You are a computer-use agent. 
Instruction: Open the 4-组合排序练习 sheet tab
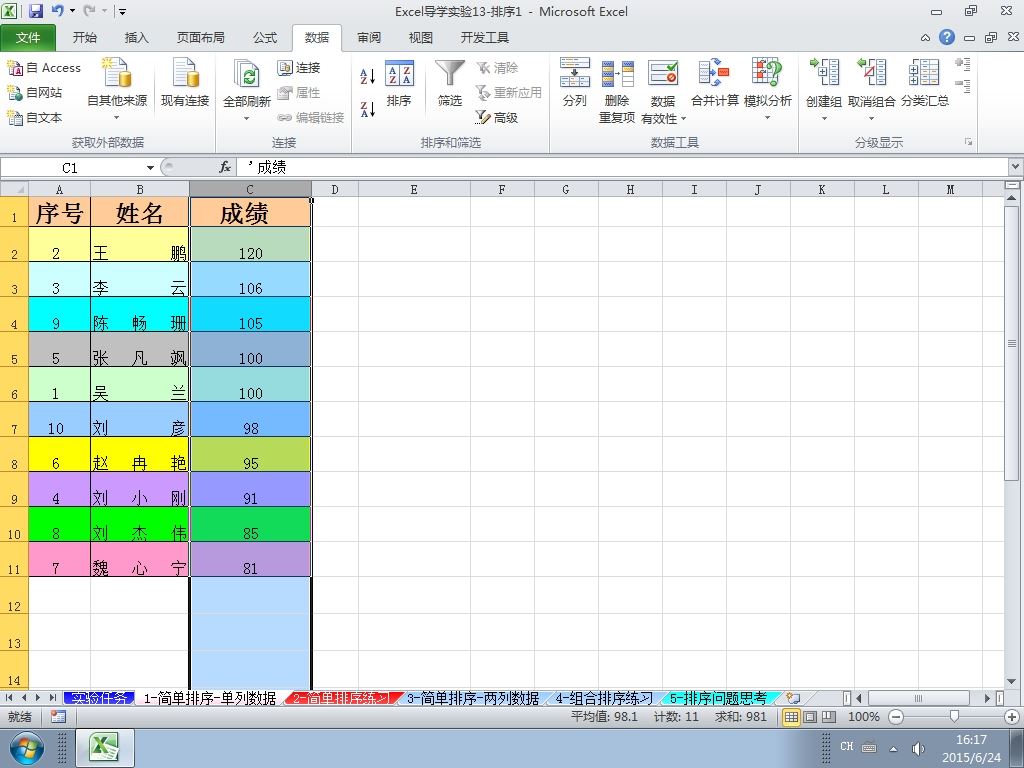pyautogui.click(x=604, y=698)
